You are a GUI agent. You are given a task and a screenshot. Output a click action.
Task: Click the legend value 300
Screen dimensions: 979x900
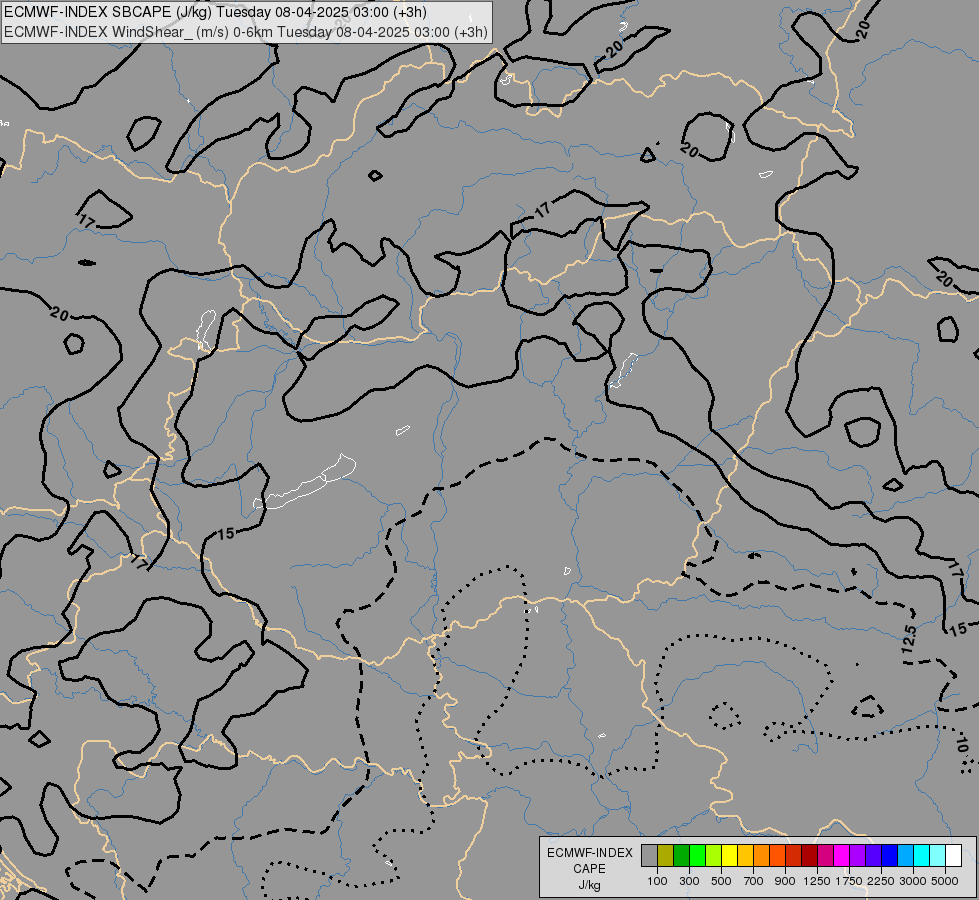(x=689, y=881)
